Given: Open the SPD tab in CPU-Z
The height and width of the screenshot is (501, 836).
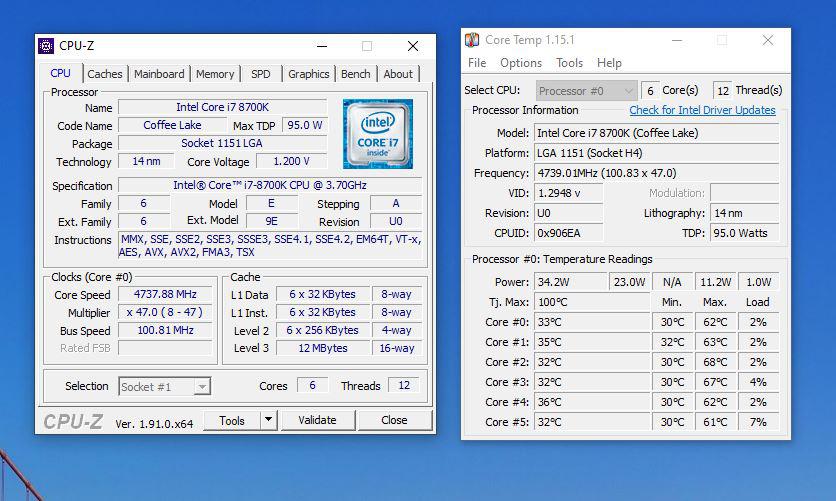Looking at the screenshot, I should click(261, 74).
